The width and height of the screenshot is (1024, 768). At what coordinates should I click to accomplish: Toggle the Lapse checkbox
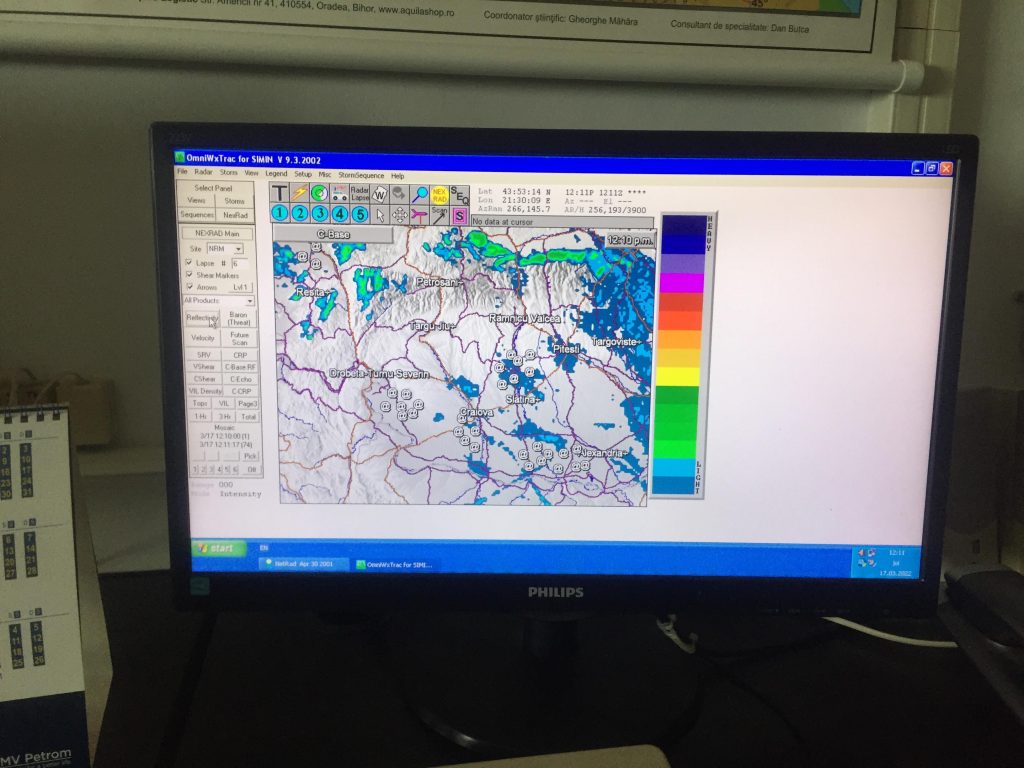pos(188,262)
